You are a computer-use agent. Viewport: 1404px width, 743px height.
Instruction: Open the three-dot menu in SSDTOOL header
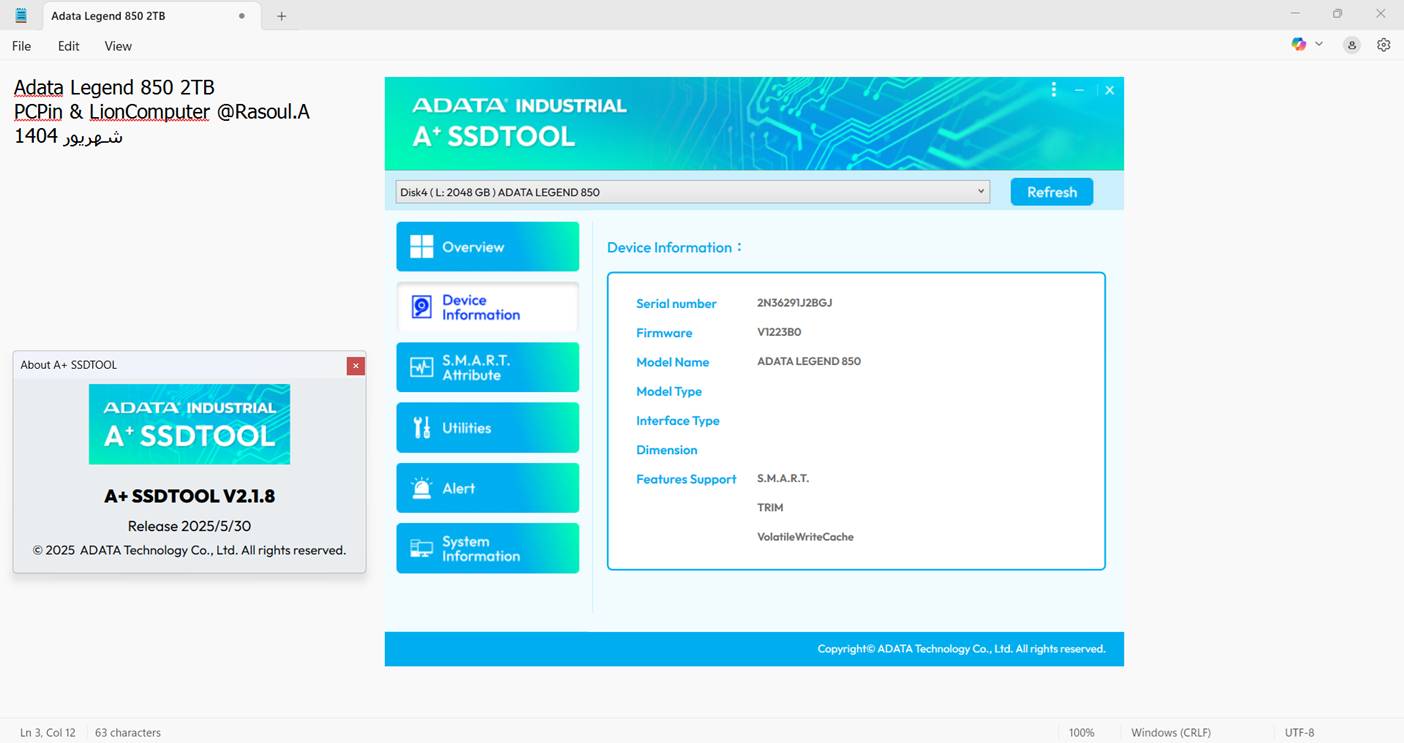pos(1053,90)
